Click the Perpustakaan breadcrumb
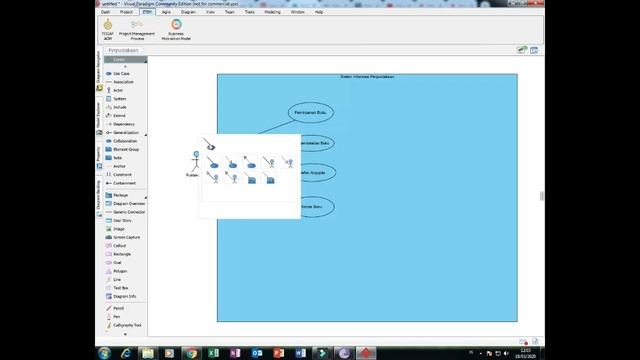 pos(124,50)
